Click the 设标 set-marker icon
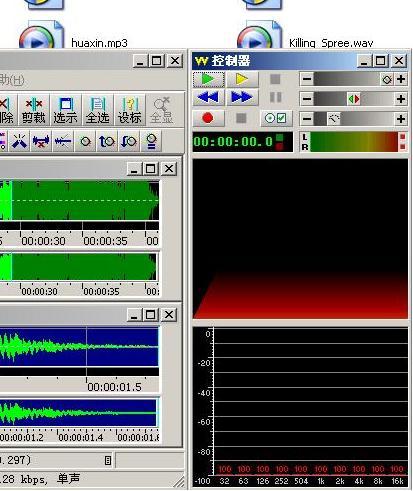This screenshot has width=413, height=491. tap(129, 110)
